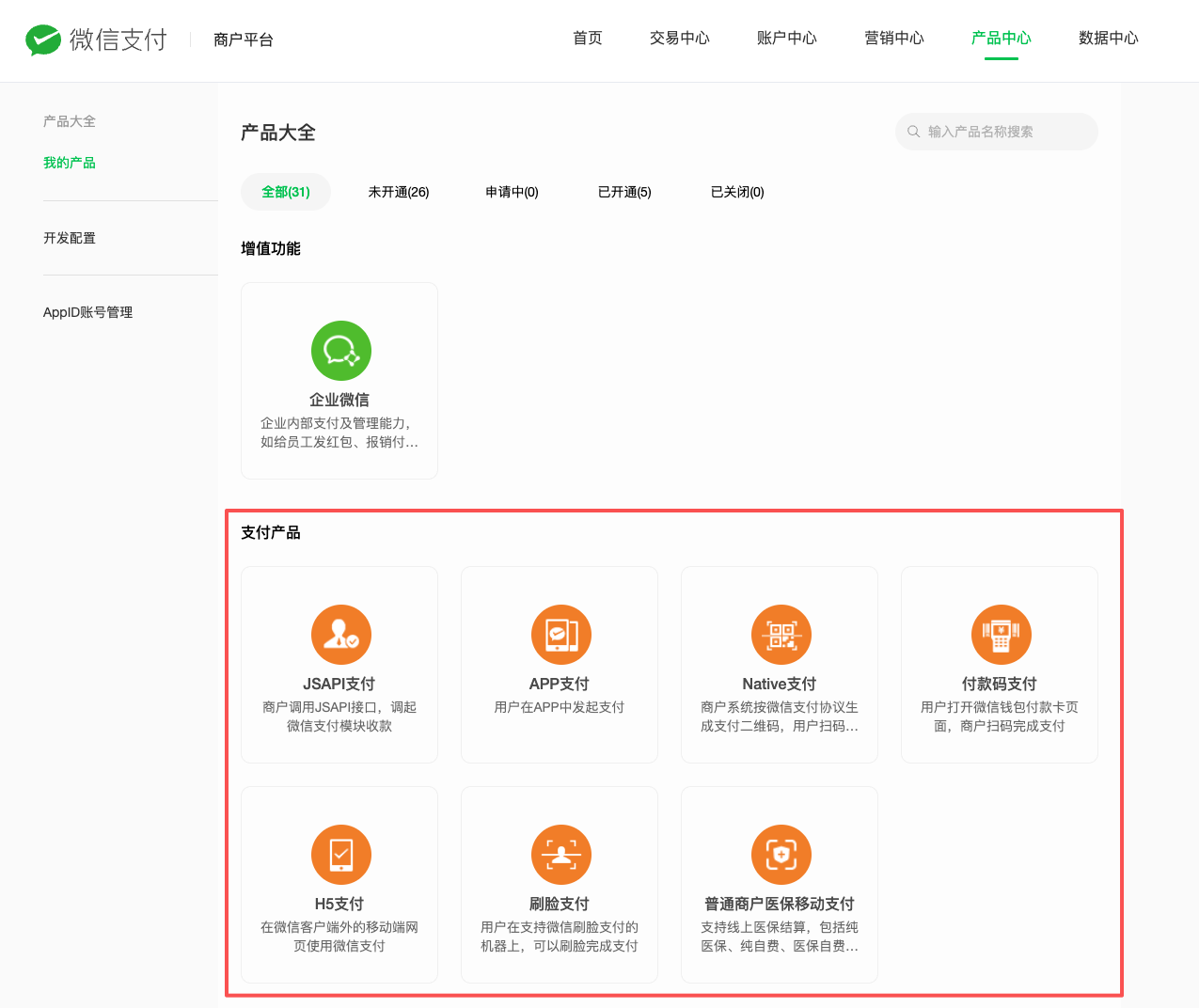The image size is (1199, 1008).
Task: Open the Native支付 QR code icon
Action: tap(781, 635)
